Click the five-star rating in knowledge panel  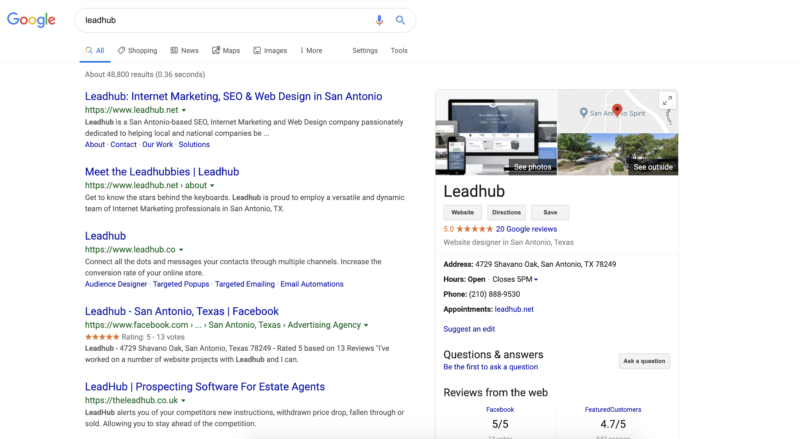(x=474, y=229)
